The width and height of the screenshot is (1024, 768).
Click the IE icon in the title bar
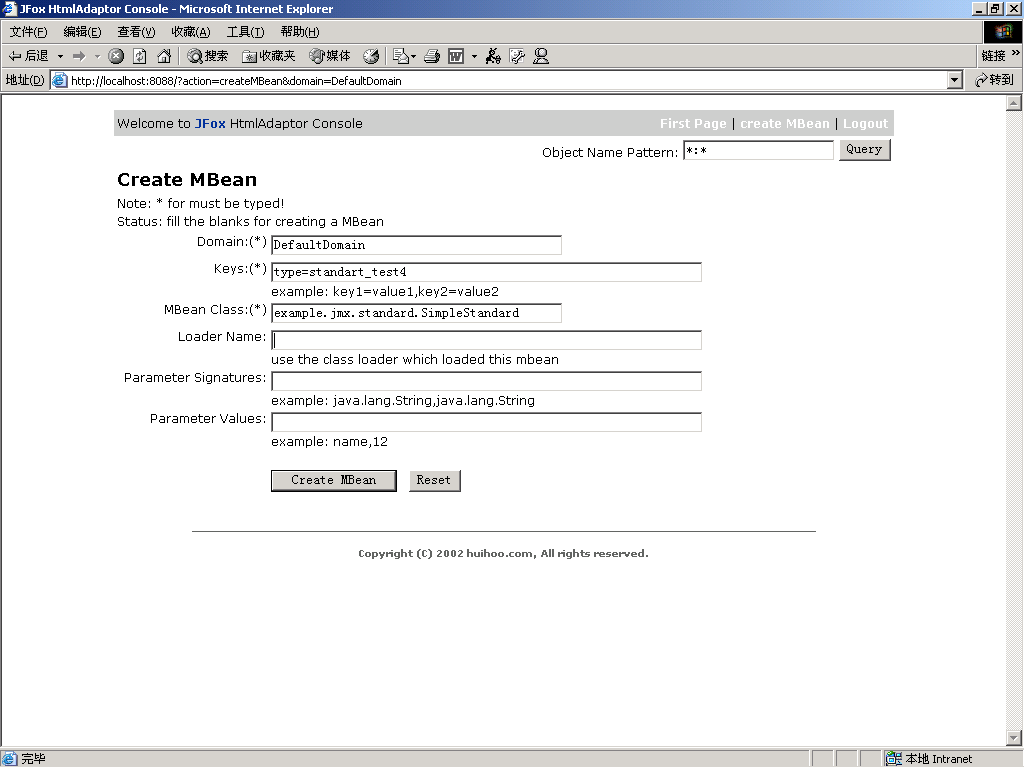coord(9,8)
